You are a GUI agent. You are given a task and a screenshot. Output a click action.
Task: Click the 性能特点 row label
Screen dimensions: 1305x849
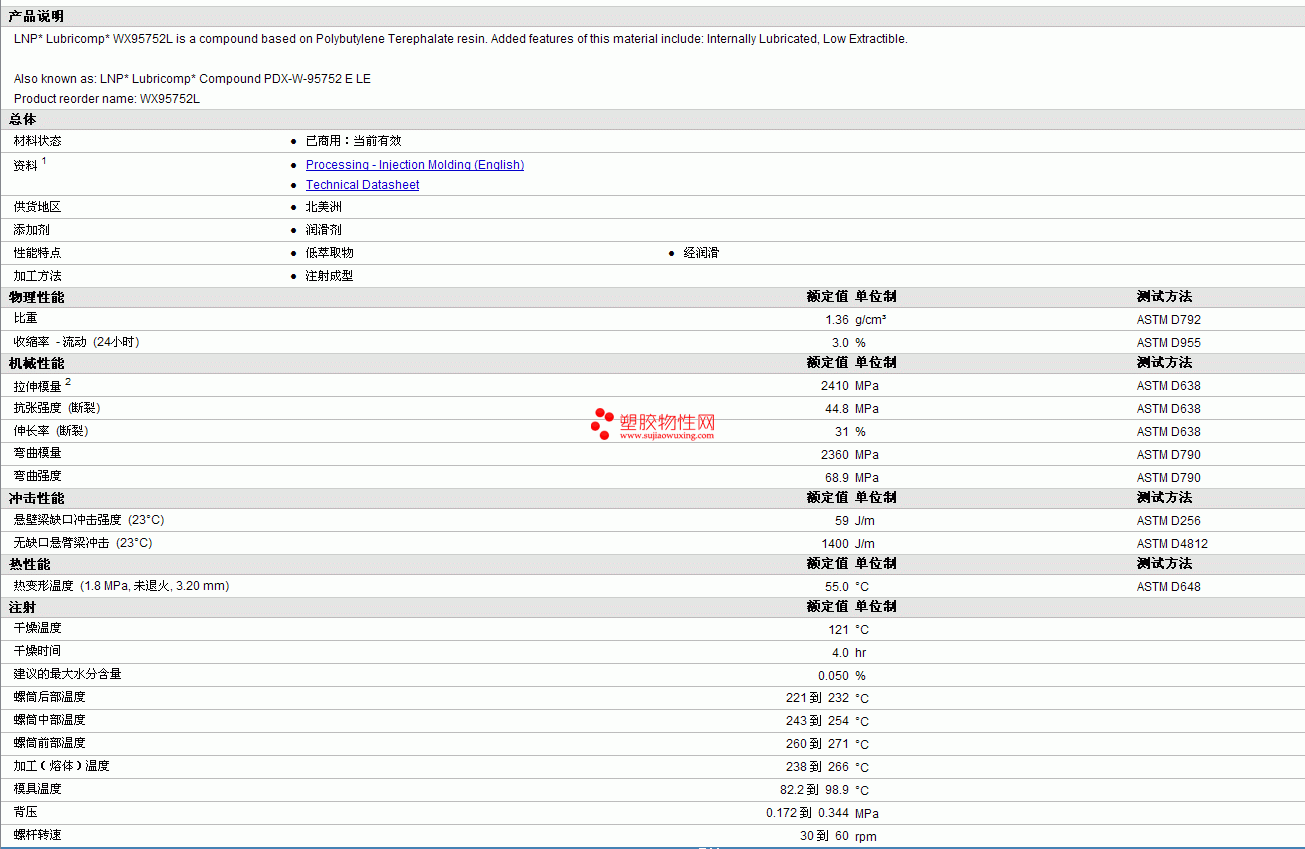37,253
